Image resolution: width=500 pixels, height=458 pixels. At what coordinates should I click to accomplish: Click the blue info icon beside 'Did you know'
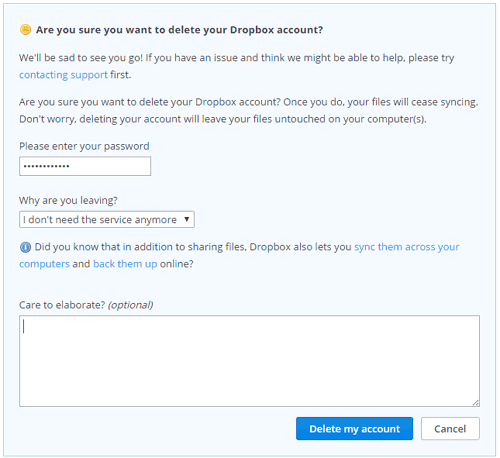point(25,247)
